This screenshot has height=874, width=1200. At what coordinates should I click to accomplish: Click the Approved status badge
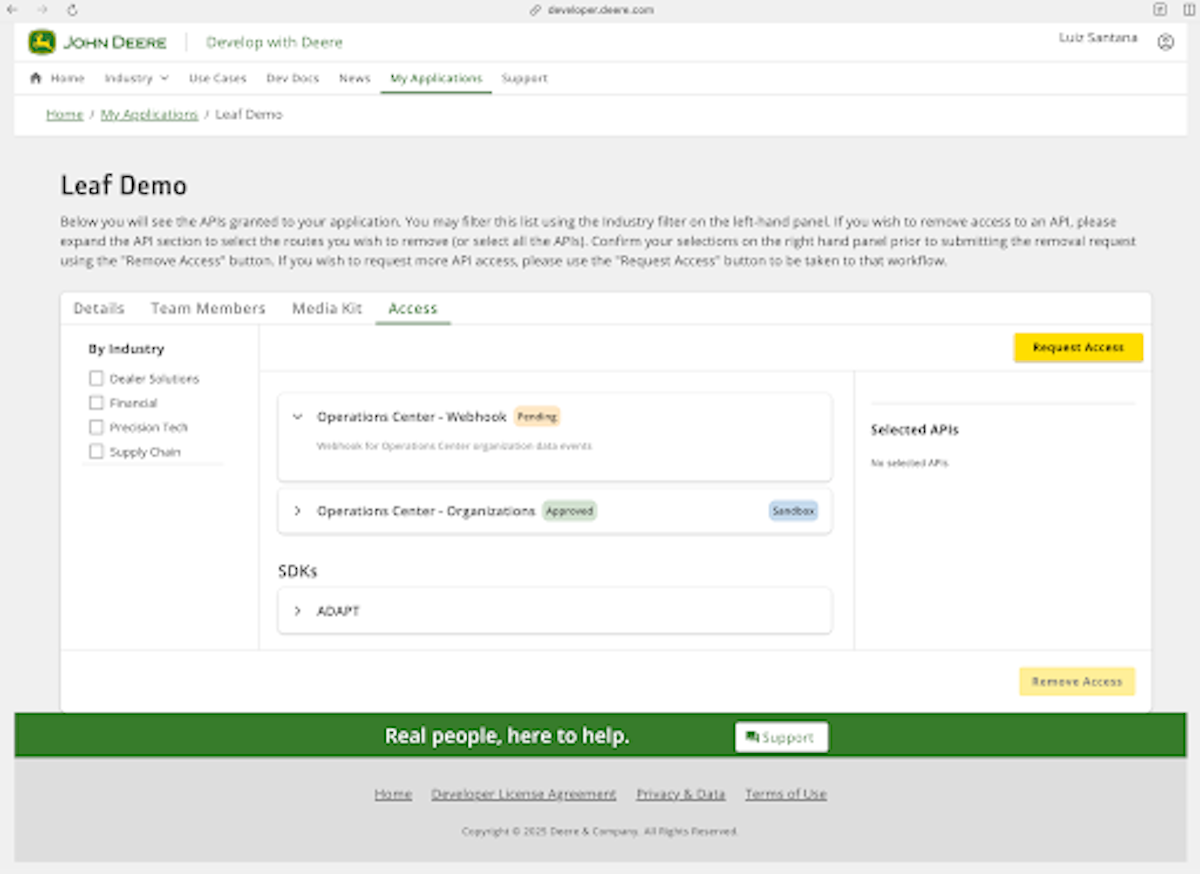[x=569, y=511]
